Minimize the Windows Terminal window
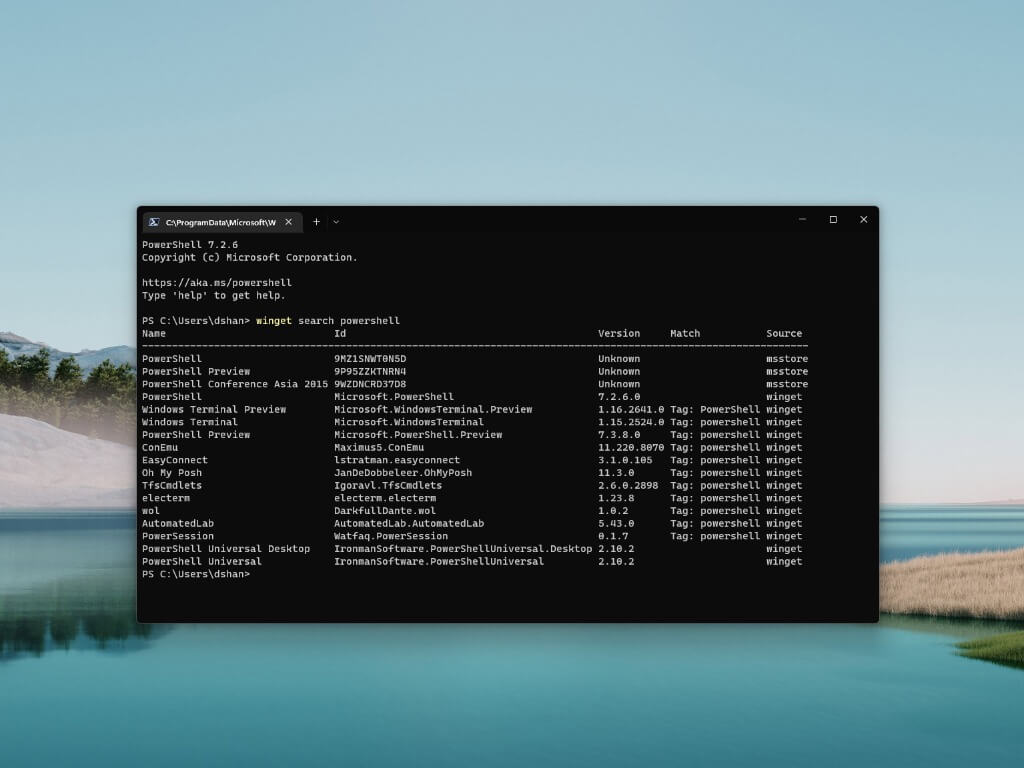 click(803, 219)
